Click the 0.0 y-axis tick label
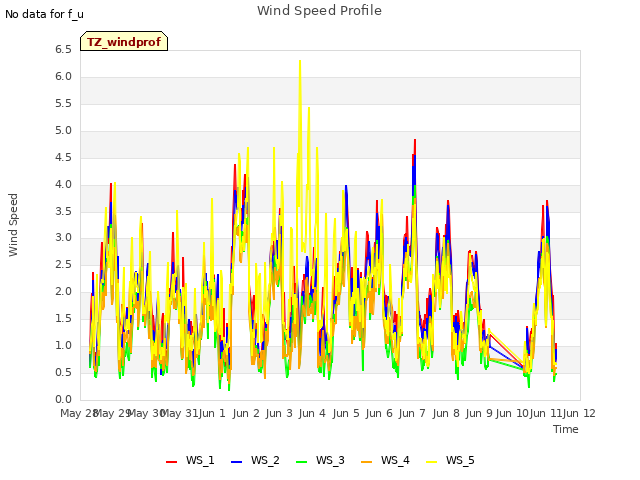 (x=63, y=399)
